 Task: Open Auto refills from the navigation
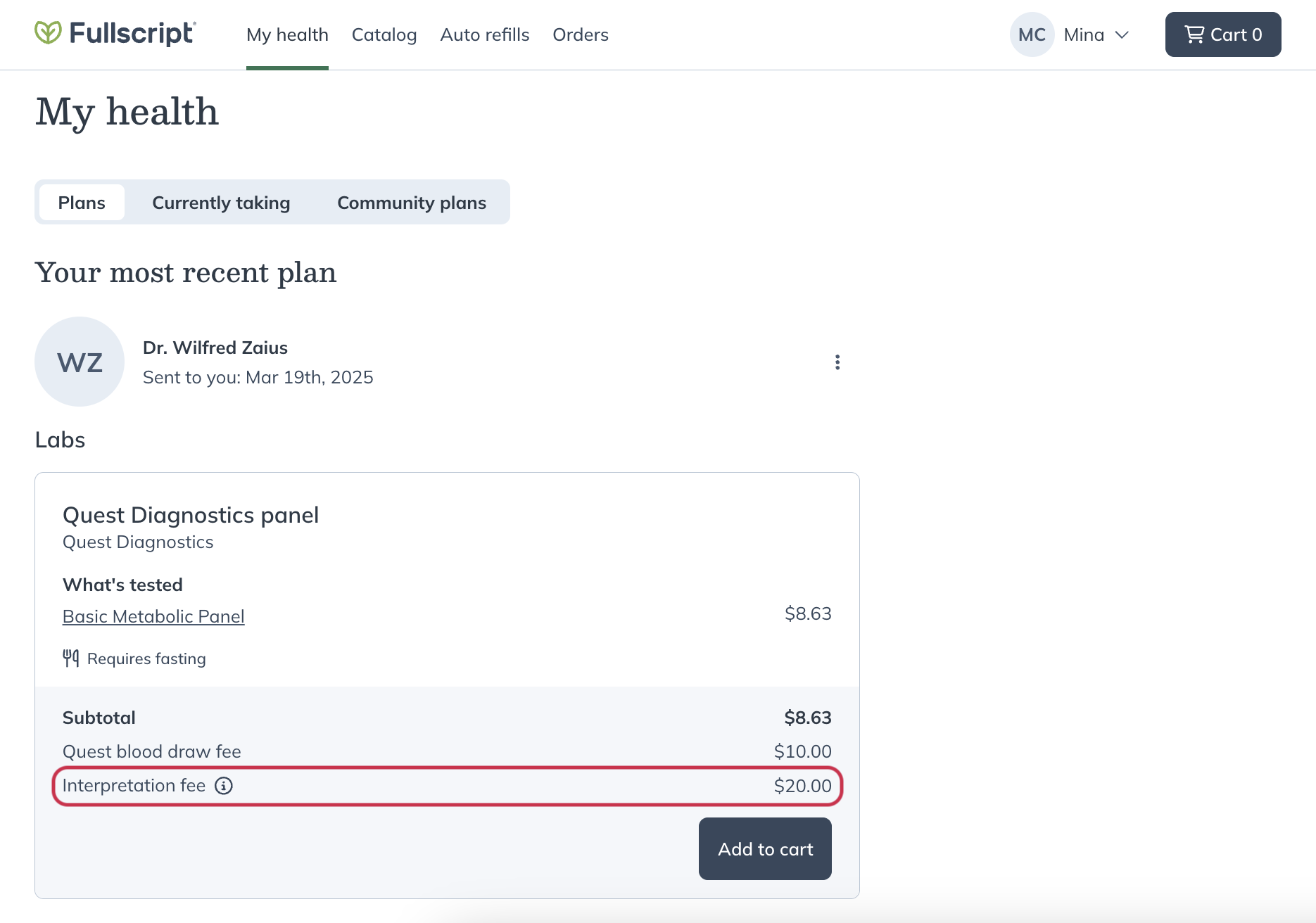tap(484, 34)
